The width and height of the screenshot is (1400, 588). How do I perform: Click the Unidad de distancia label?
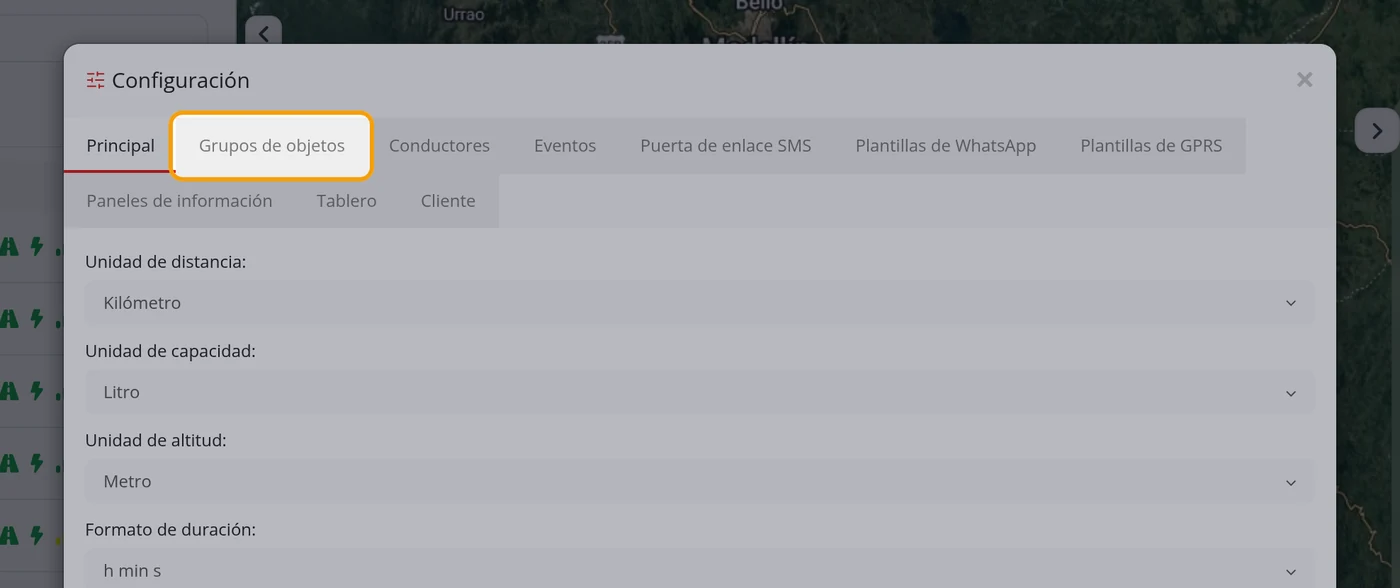coord(166,262)
